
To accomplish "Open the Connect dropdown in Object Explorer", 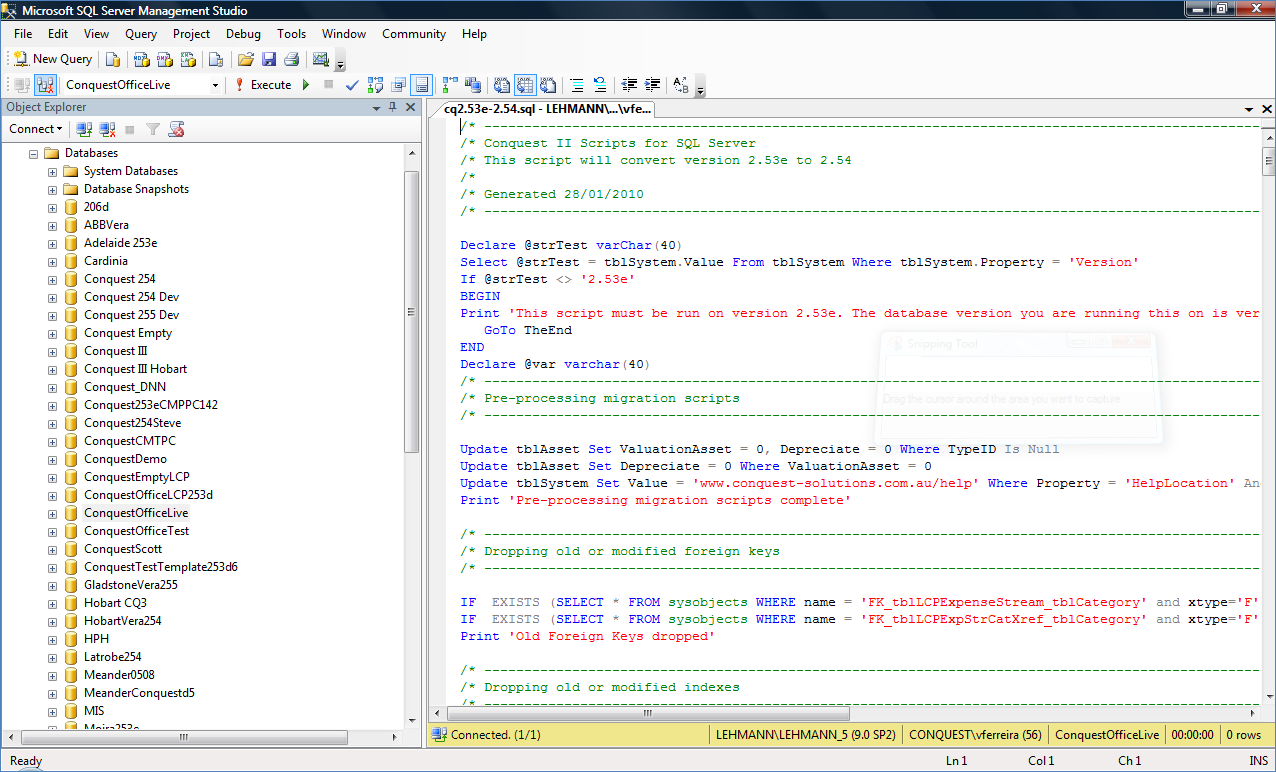I will [36, 129].
